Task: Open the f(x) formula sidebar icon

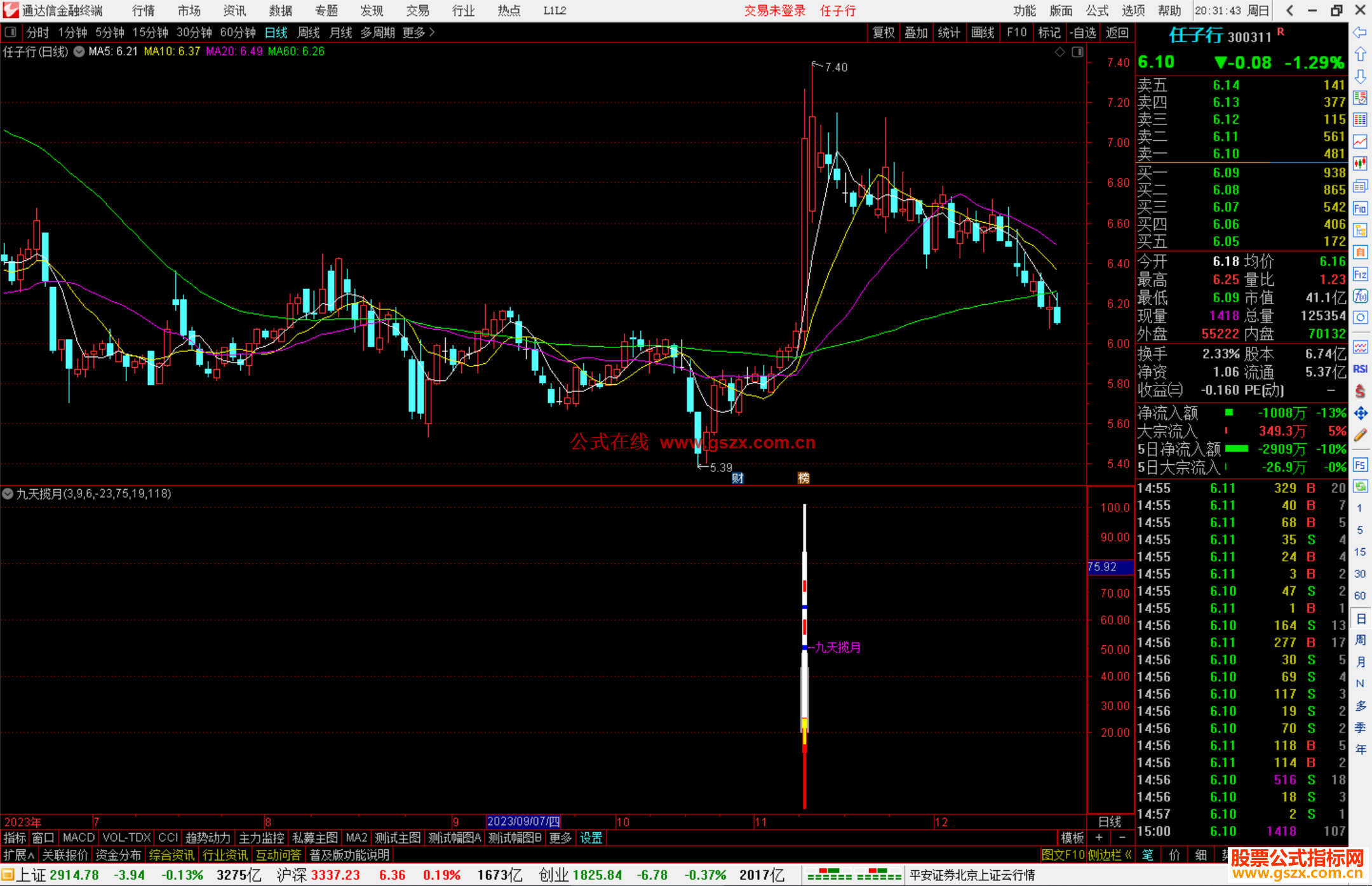Action: 1360,296
